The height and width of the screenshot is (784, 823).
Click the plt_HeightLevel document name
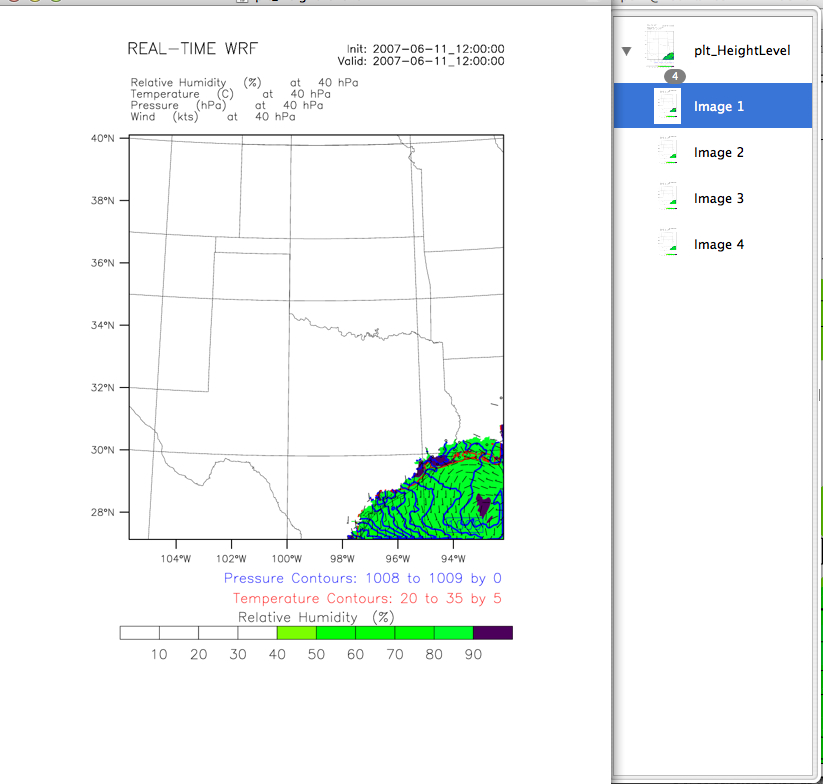click(x=742, y=50)
